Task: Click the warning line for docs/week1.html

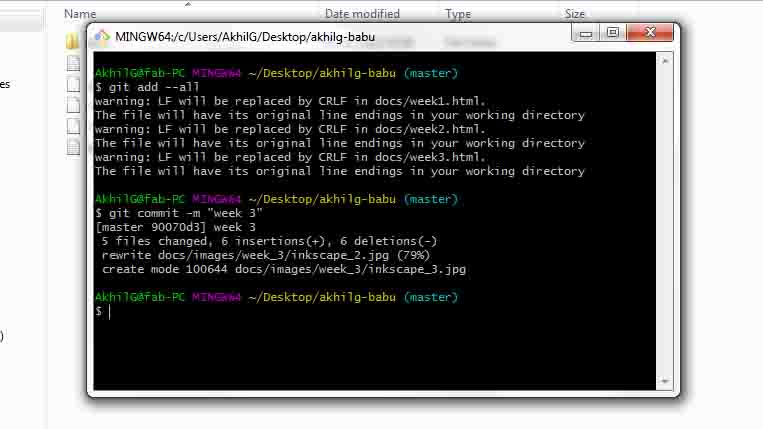Action: pyautogui.click(x=291, y=101)
